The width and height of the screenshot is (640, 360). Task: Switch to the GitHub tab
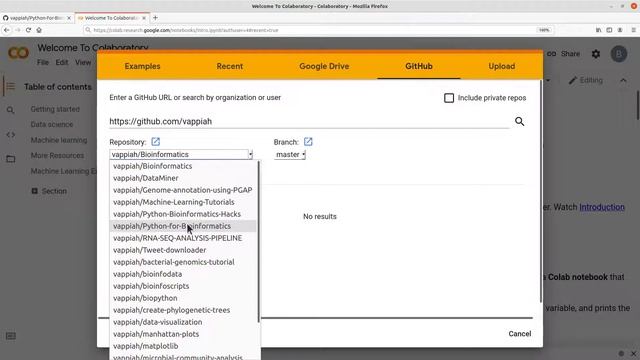pyautogui.click(x=419, y=66)
